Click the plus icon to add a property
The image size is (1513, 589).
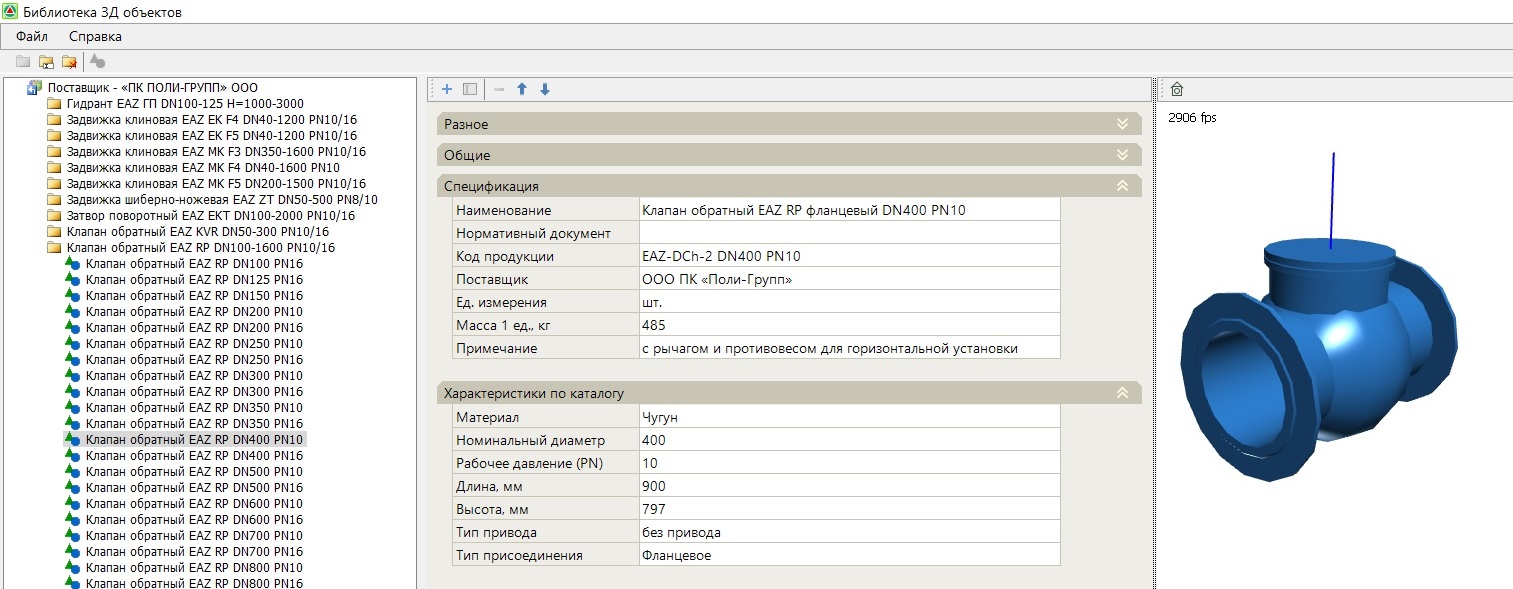point(447,89)
